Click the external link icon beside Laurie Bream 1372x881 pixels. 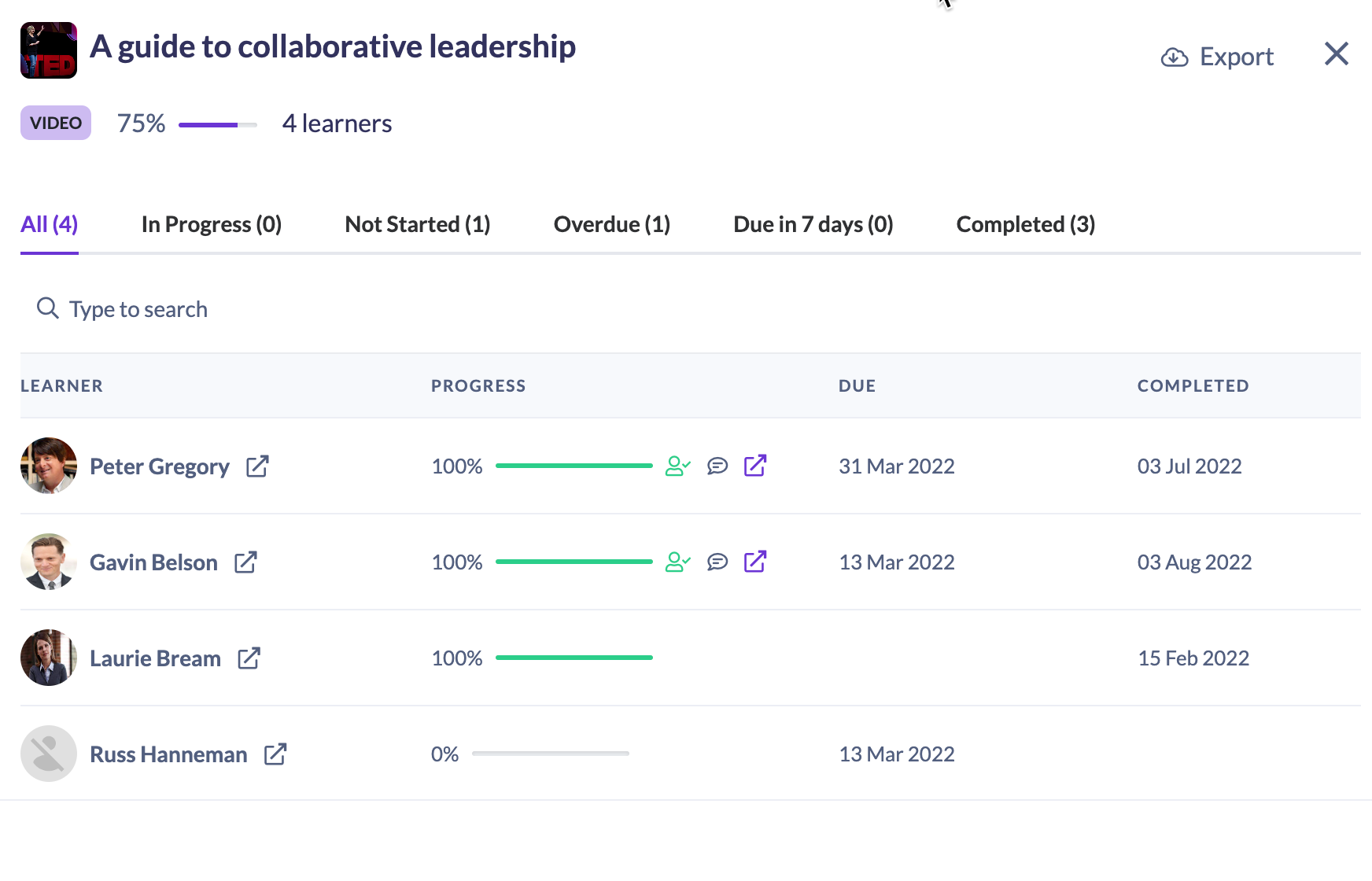[249, 657]
